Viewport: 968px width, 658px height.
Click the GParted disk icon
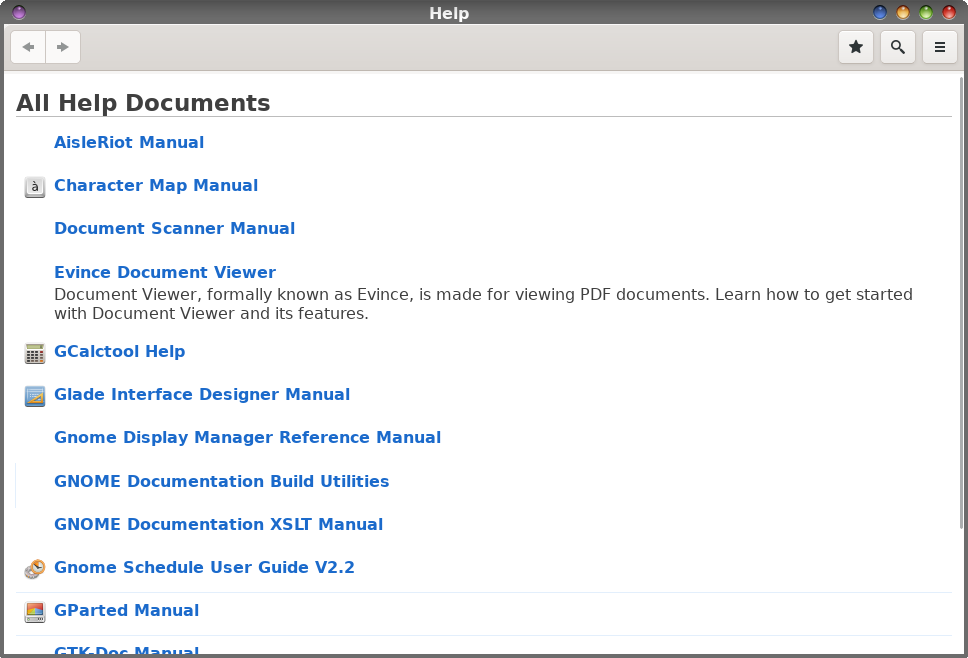tap(35, 612)
